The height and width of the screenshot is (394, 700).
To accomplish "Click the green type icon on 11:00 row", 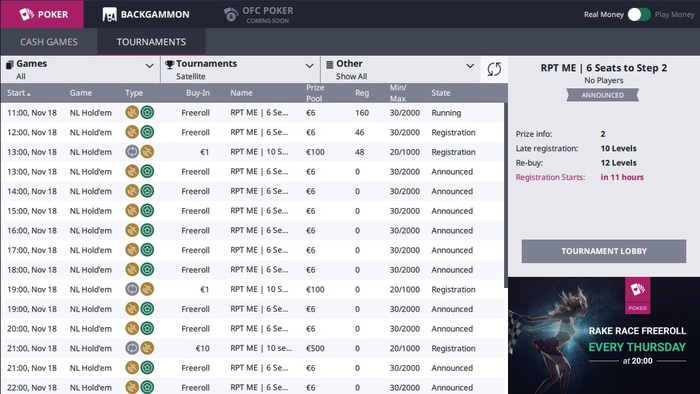I will pos(147,112).
